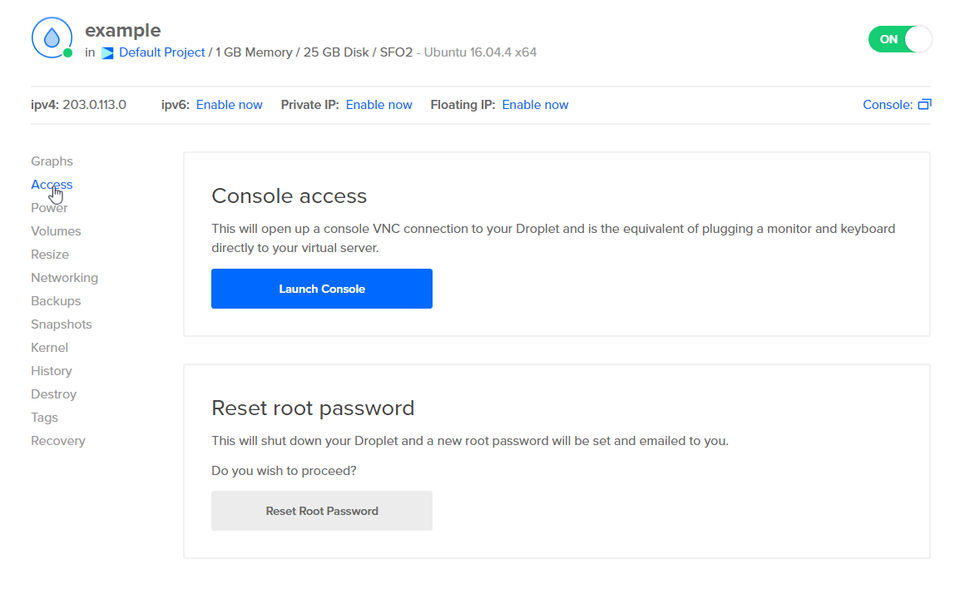The image size is (960, 589).
Task: Open the Graphs section
Action: tap(52, 161)
